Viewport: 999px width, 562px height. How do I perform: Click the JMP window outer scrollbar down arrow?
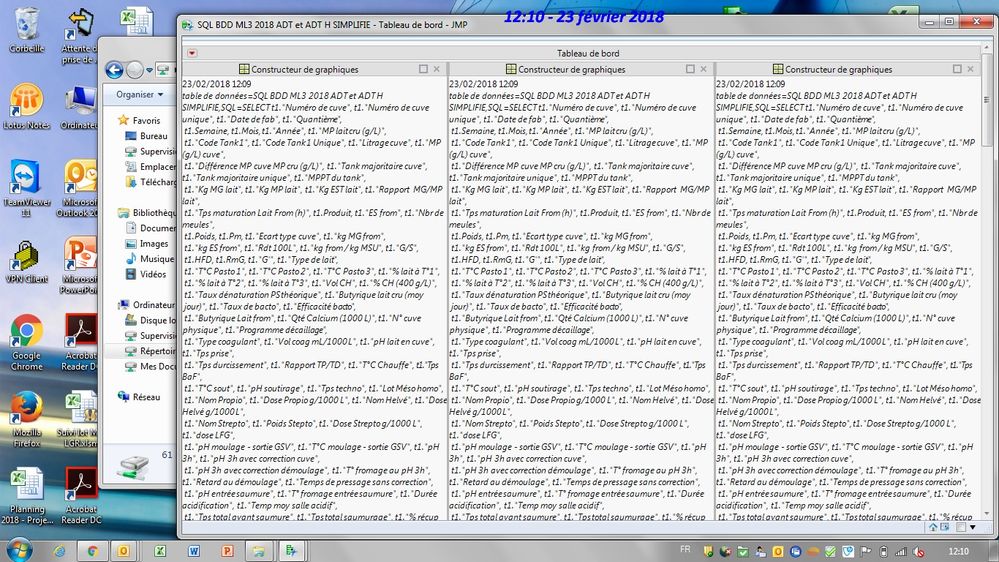(987, 514)
